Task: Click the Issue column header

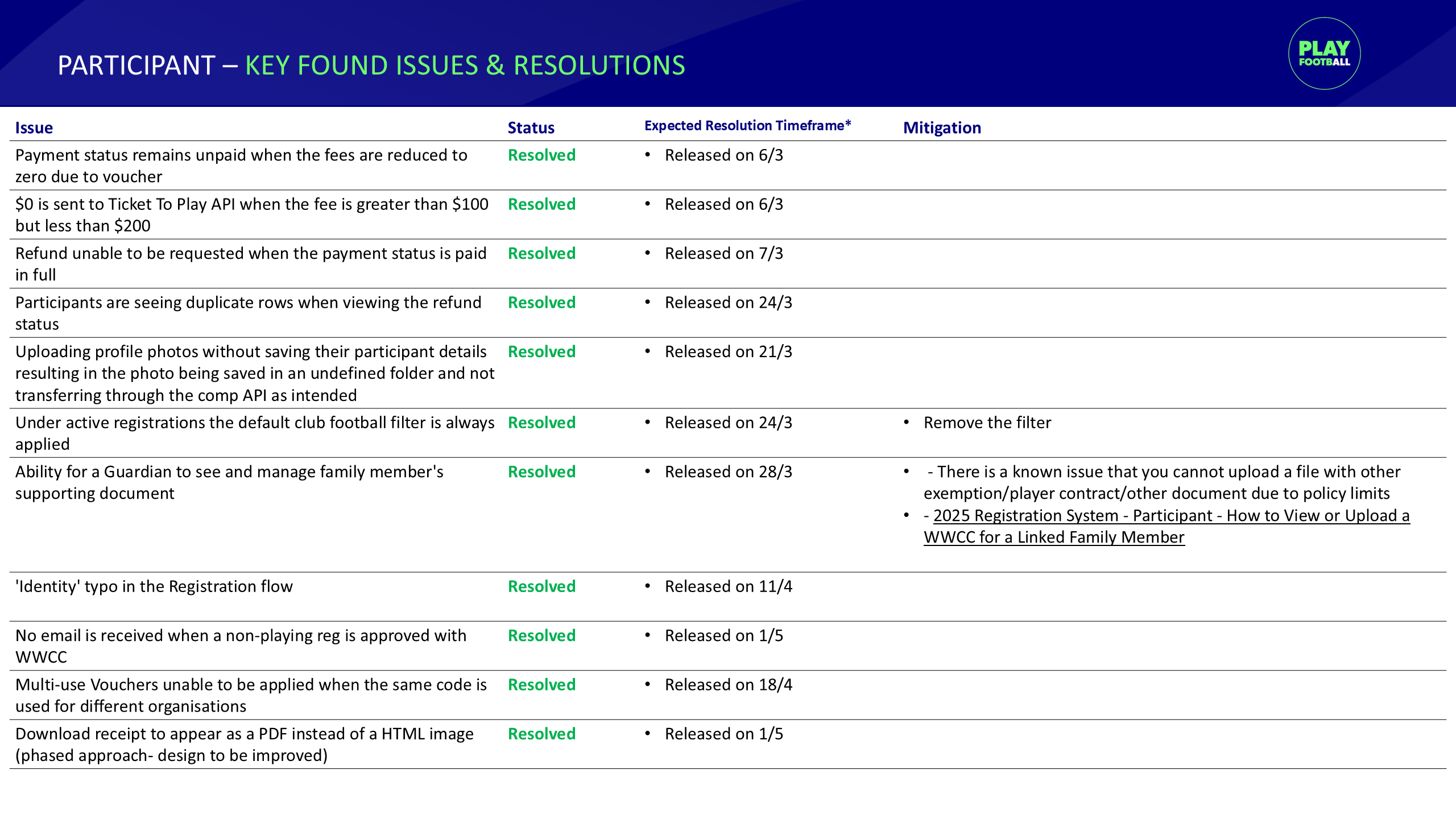Action: click(x=34, y=128)
